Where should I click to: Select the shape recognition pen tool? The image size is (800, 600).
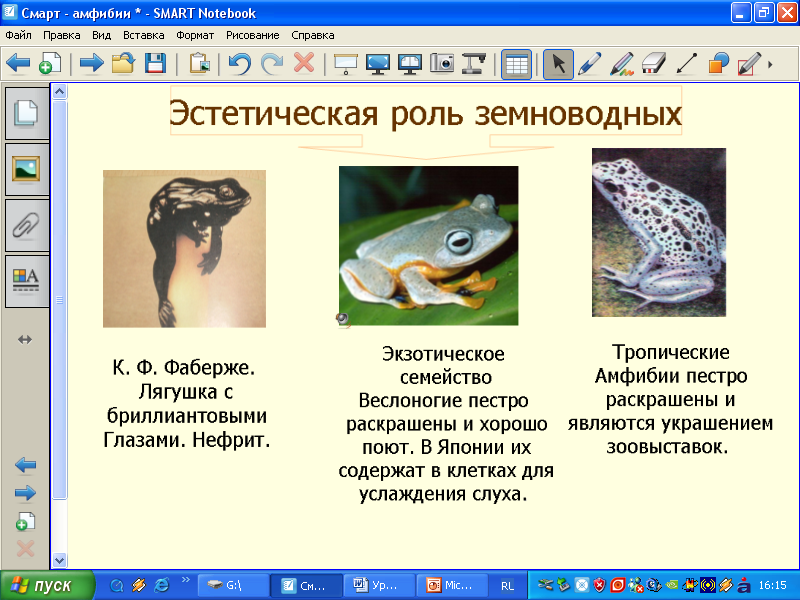(x=749, y=64)
